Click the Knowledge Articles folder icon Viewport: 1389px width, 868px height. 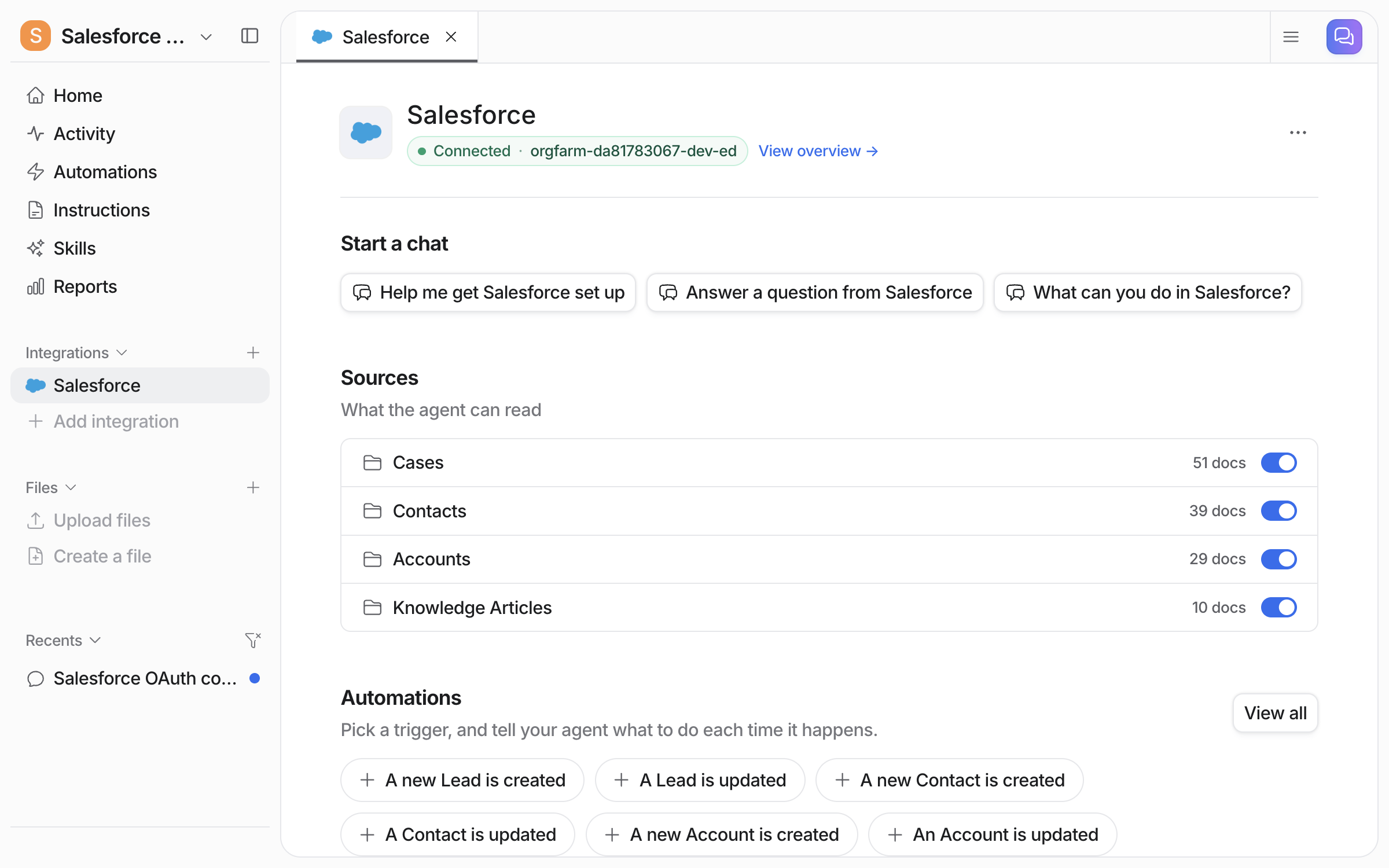pos(372,608)
